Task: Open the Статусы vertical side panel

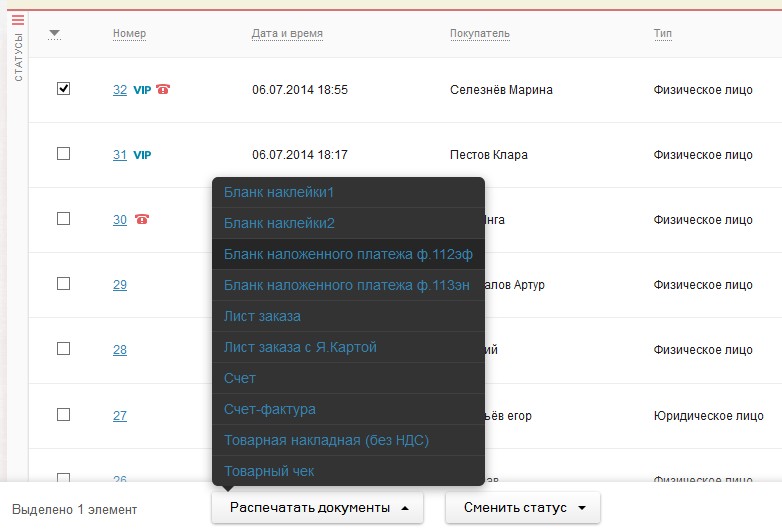Action: (x=17, y=58)
